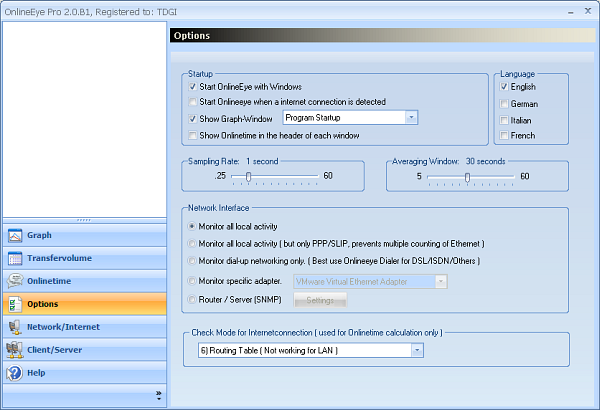Select Router / Server (SNMP) radio
Screen dimensions: 600x410
click(x=192, y=299)
